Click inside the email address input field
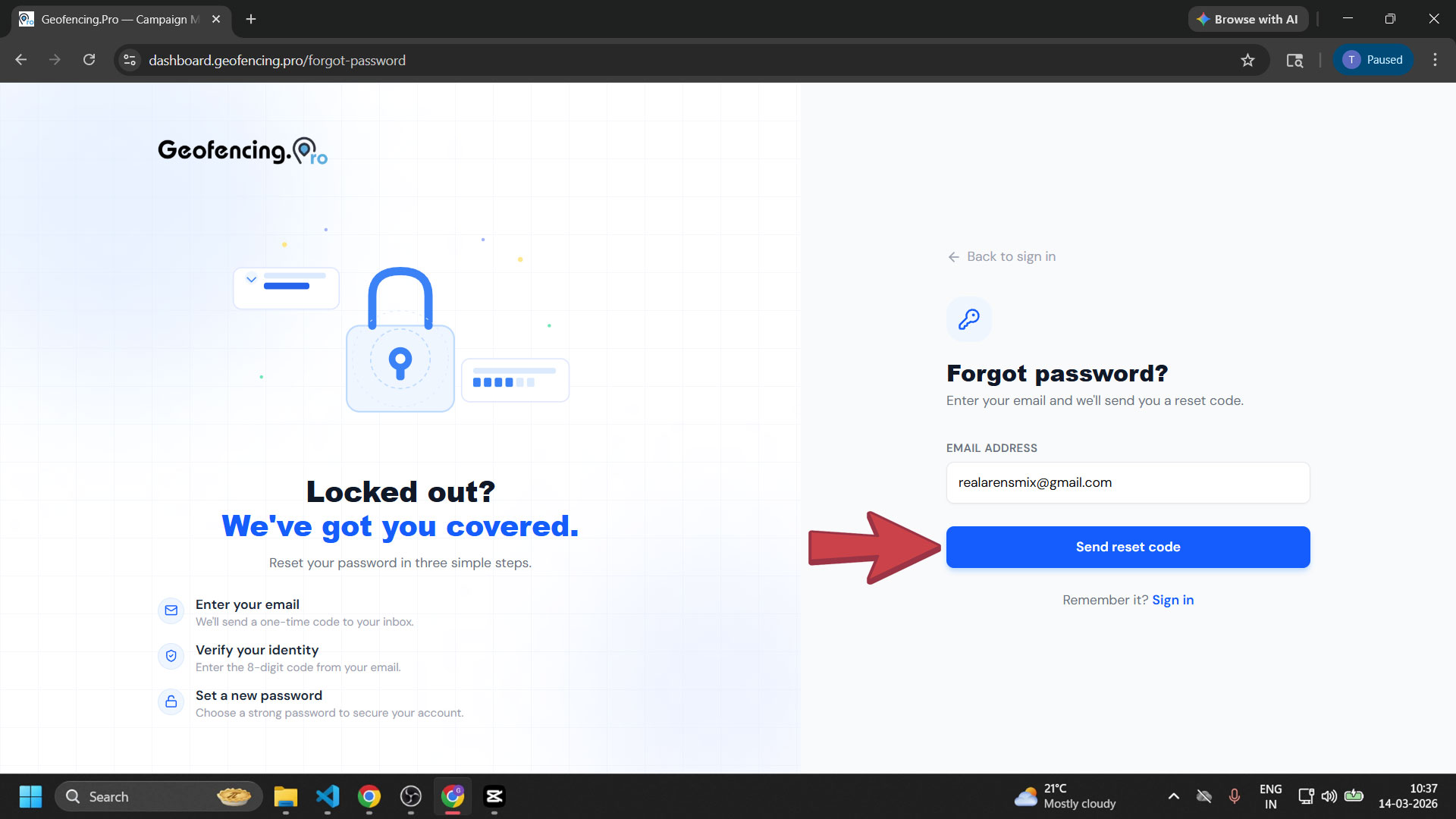This screenshot has height=819, width=1456. pos(1128,482)
